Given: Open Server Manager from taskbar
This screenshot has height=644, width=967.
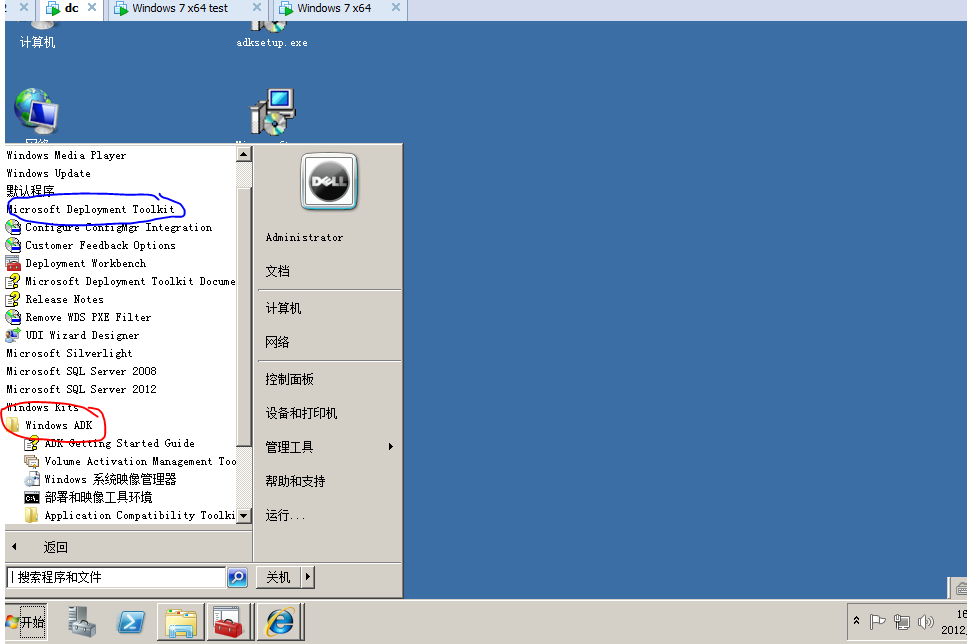Looking at the screenshot, I should (82, 621).
